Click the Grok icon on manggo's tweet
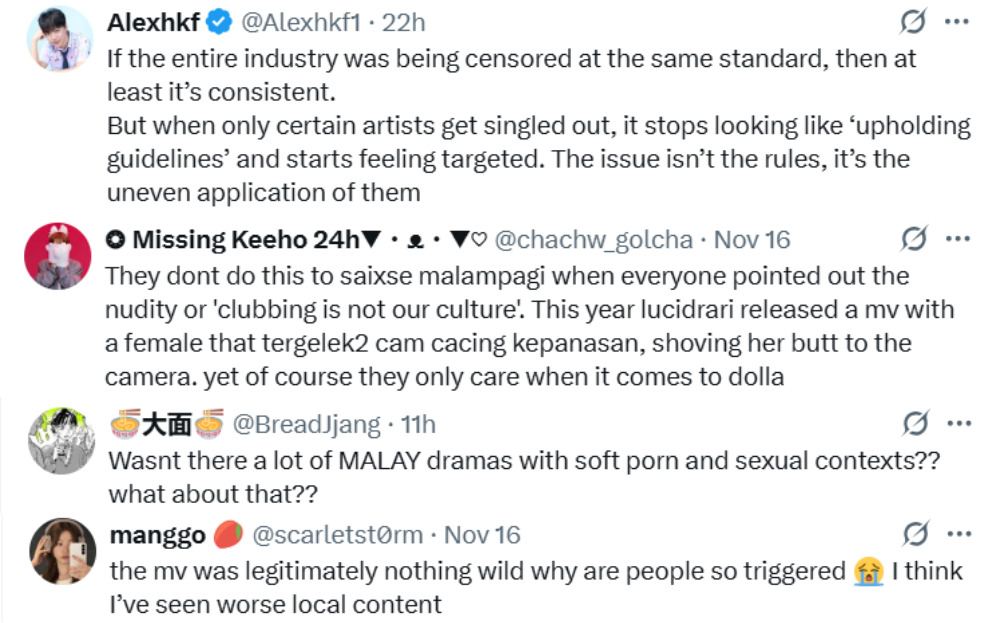Screen dimensions: 1000x623 point(912,534)
